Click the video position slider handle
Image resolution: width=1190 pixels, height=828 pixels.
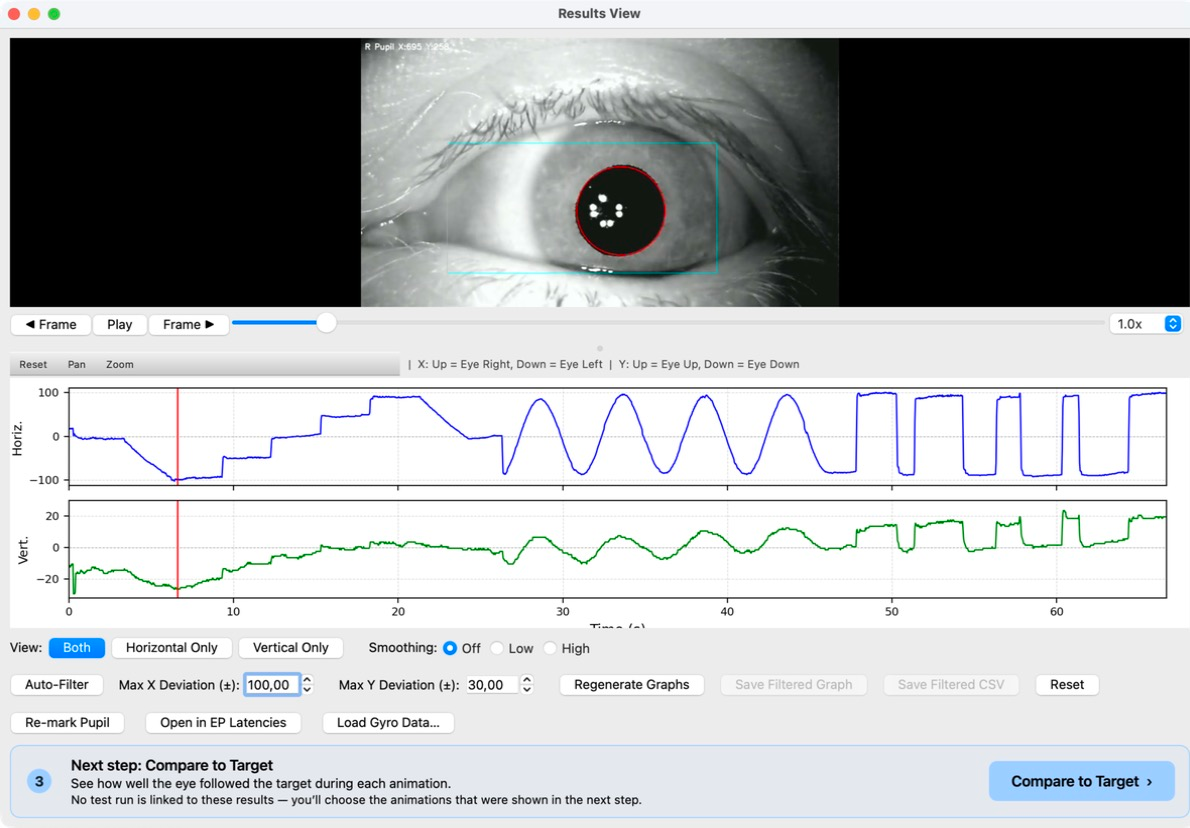(326, 323)
